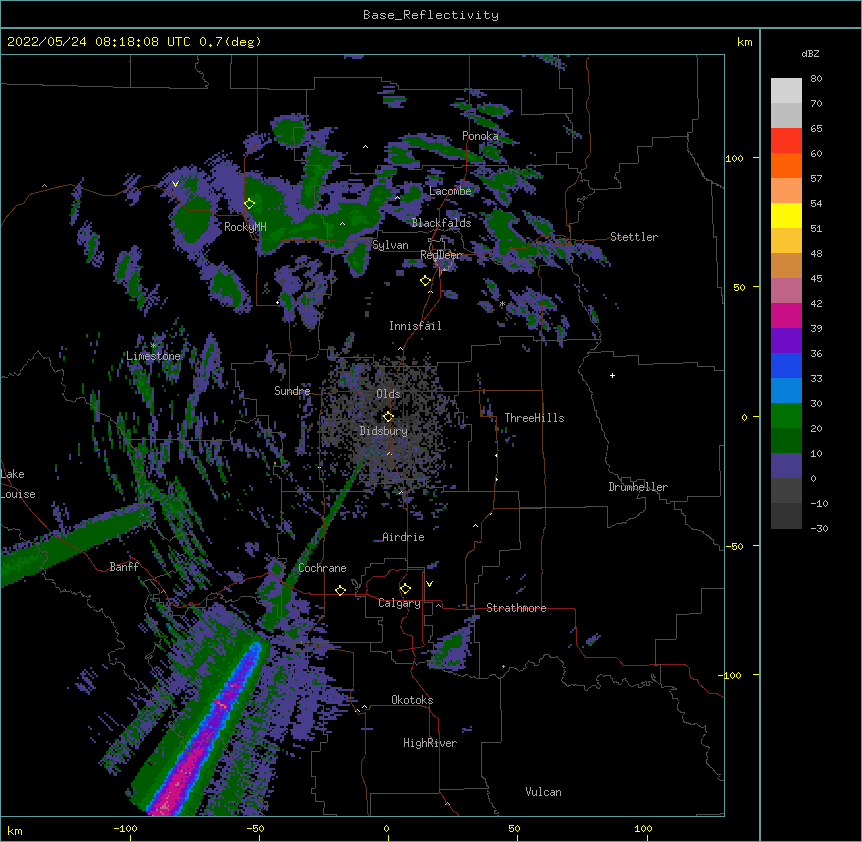Click the white plus marker north of Drumheller

coord(612,375)
